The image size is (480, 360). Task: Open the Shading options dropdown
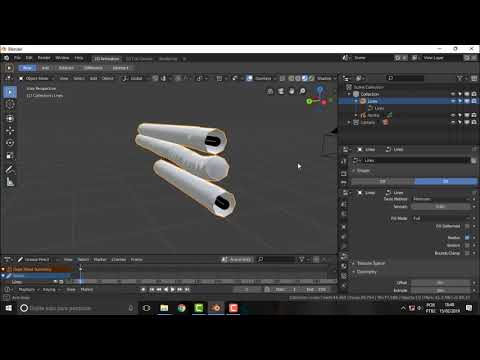click(x=326, y=78)
